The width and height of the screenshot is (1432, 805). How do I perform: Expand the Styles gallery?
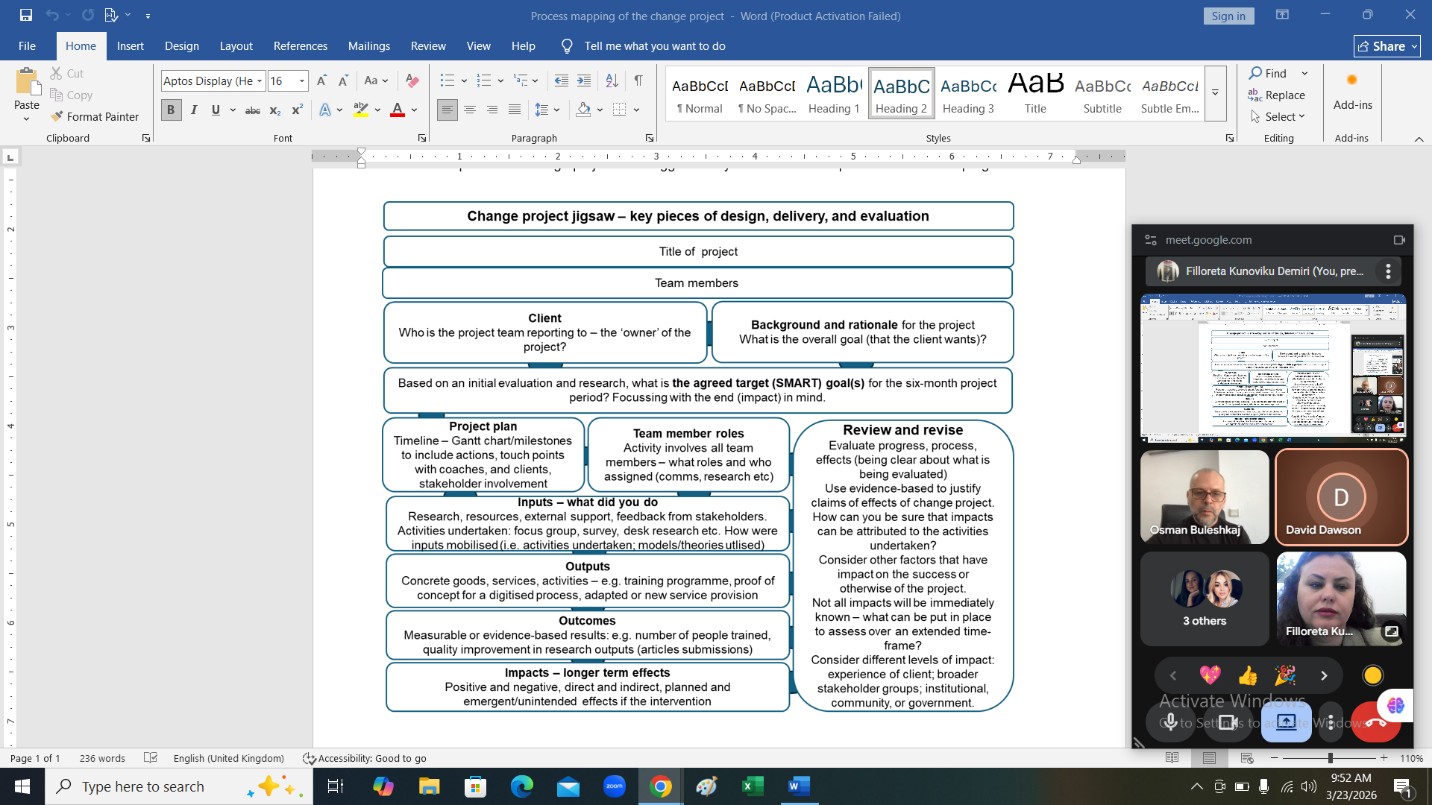click(1215, 92)
